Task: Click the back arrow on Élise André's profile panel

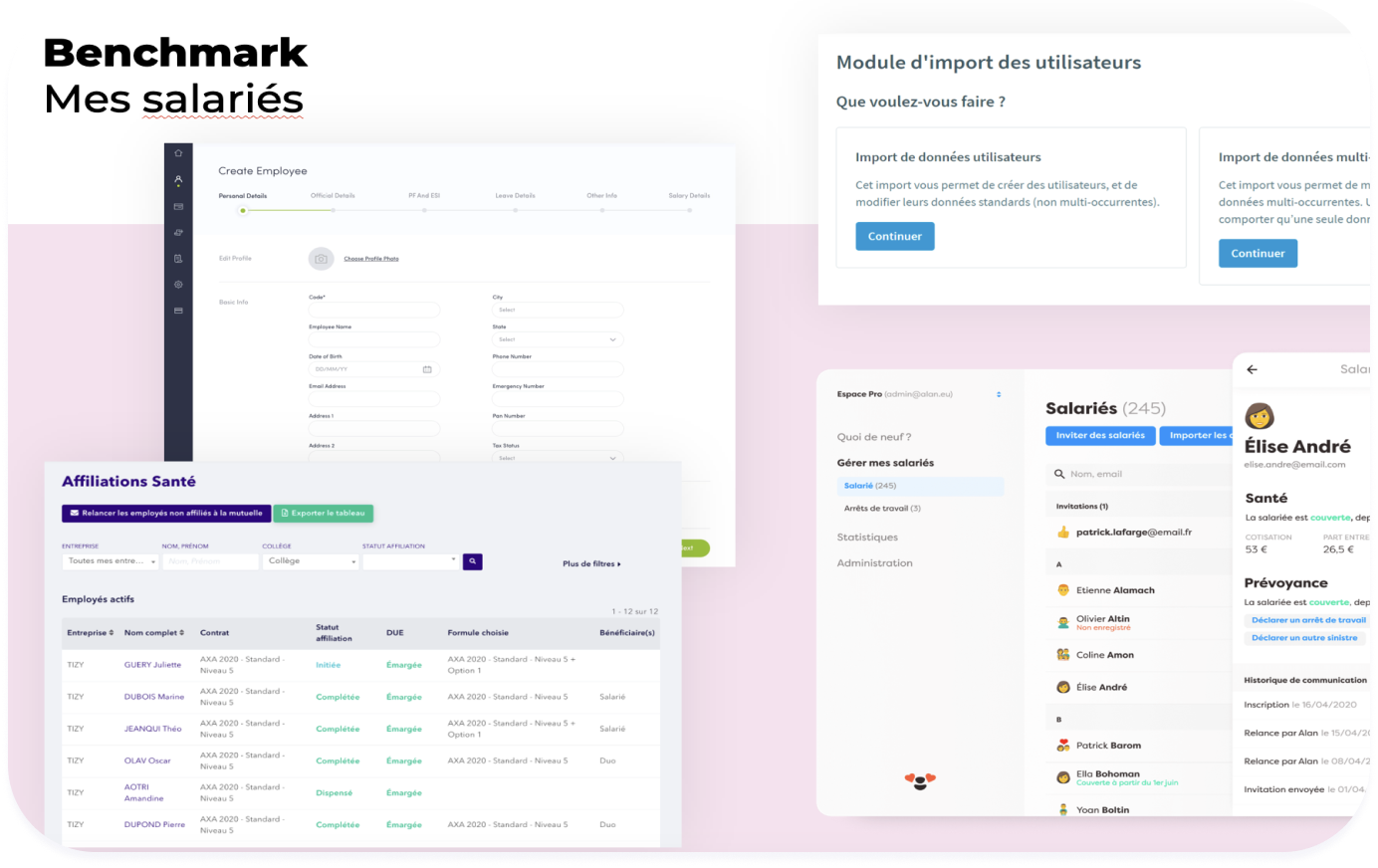Action: pos(1252,369)
